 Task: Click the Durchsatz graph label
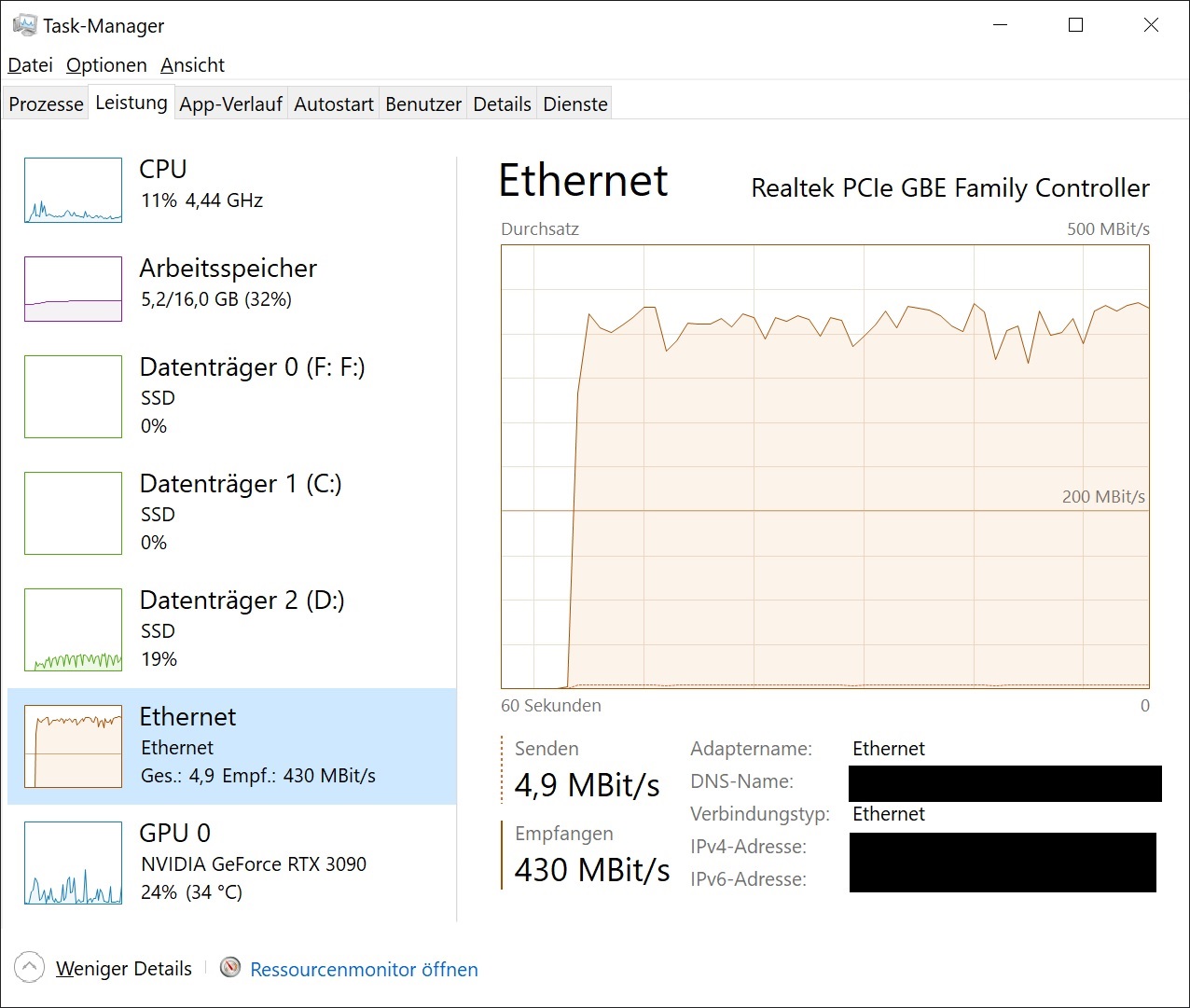pos(540,229)
